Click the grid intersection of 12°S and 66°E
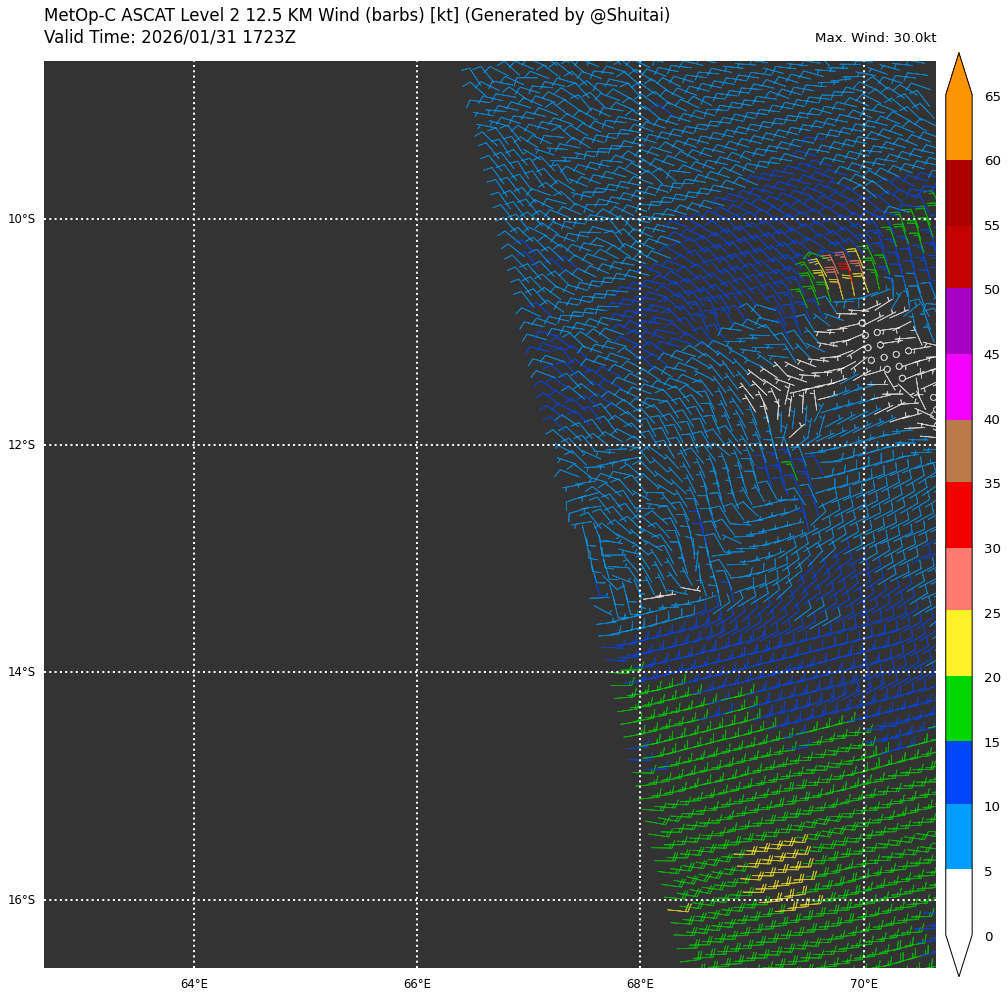 [417, 445]
